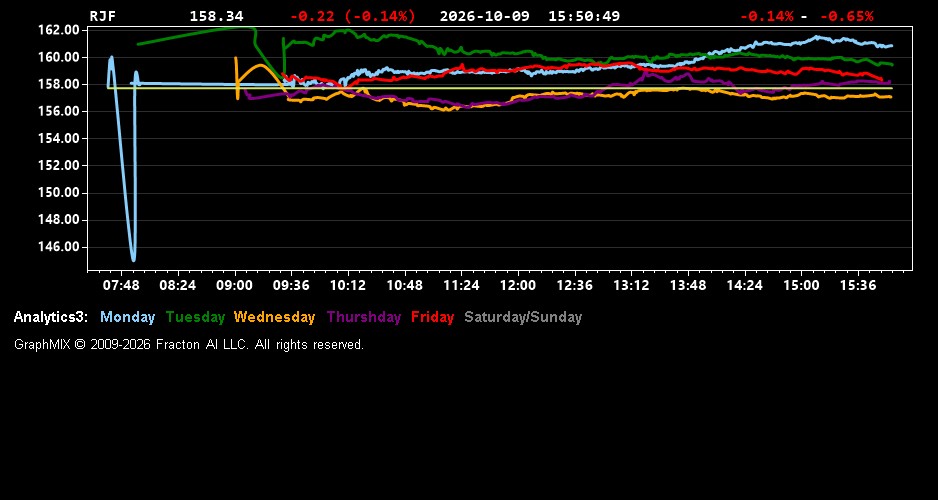Image resolution: width=938 pixels, height=500 pixels.
Task: Click the 09:00 time axis label
Action: tap(234, 285)
